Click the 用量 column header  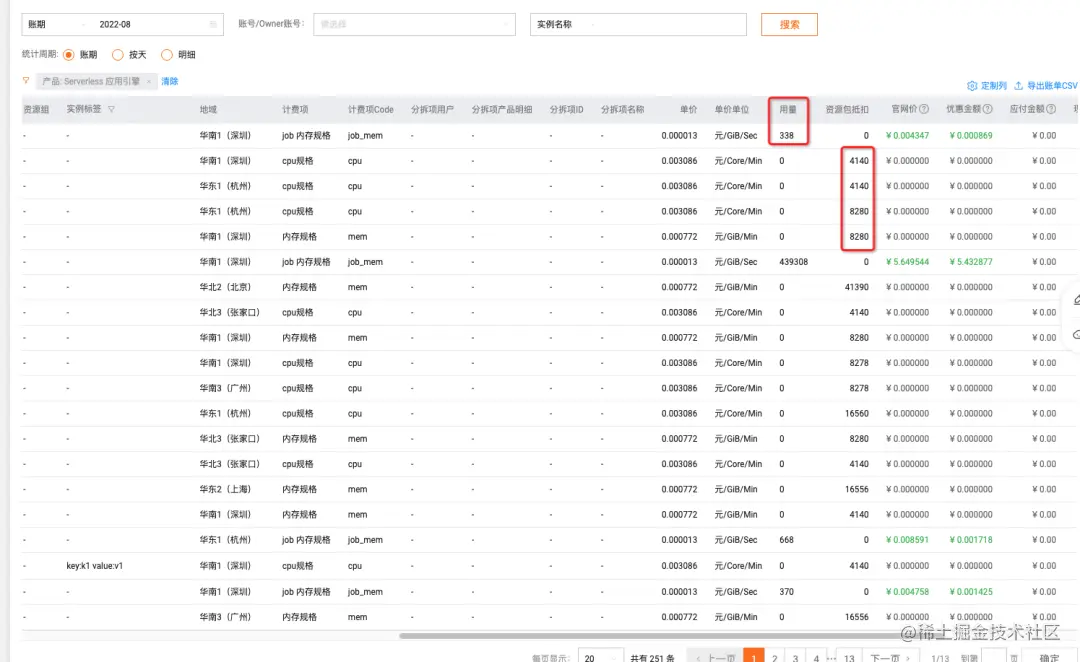[788, 109]
